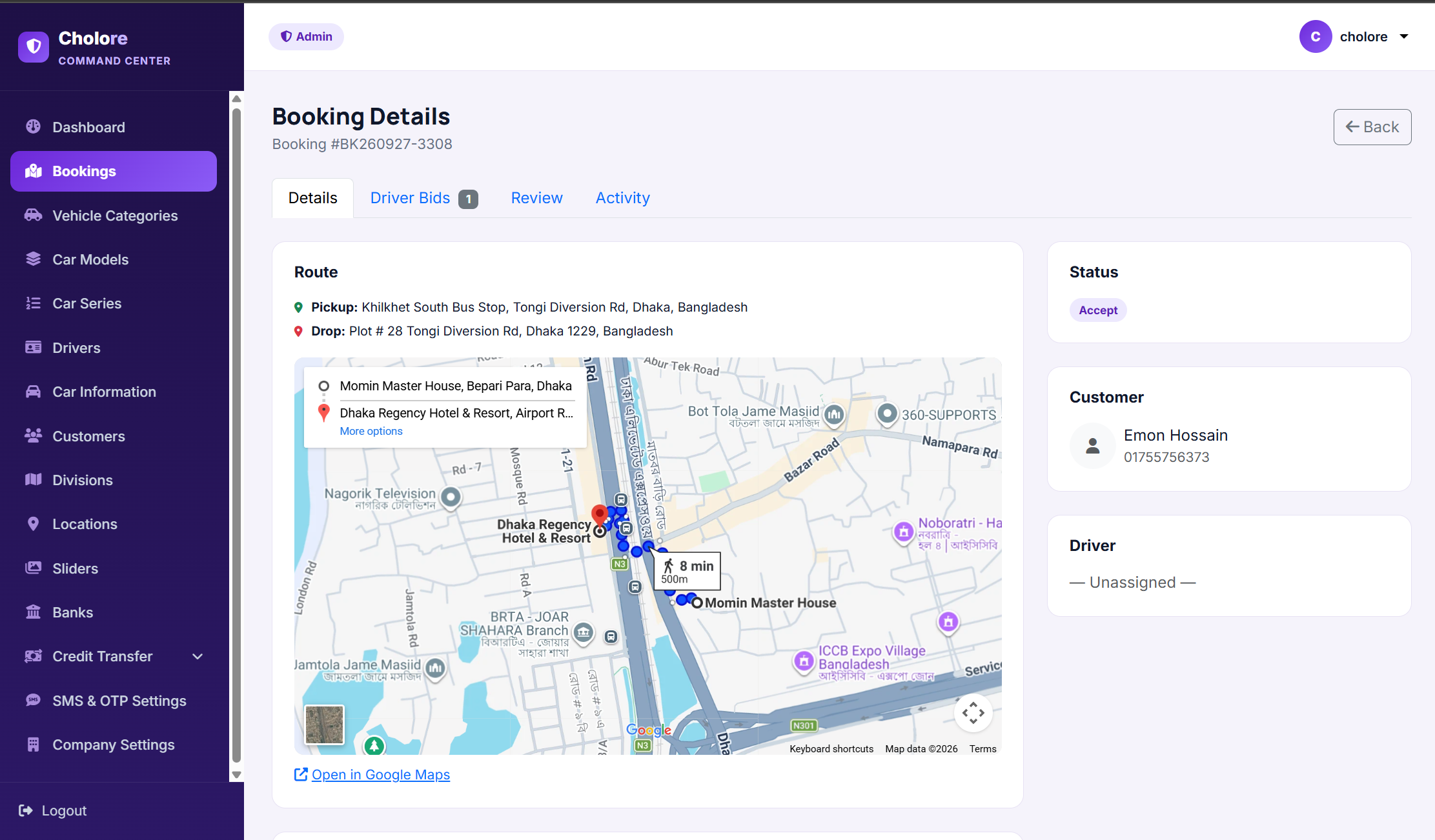
Task: Click Momin Master House origin field
Action: [456, 386]
